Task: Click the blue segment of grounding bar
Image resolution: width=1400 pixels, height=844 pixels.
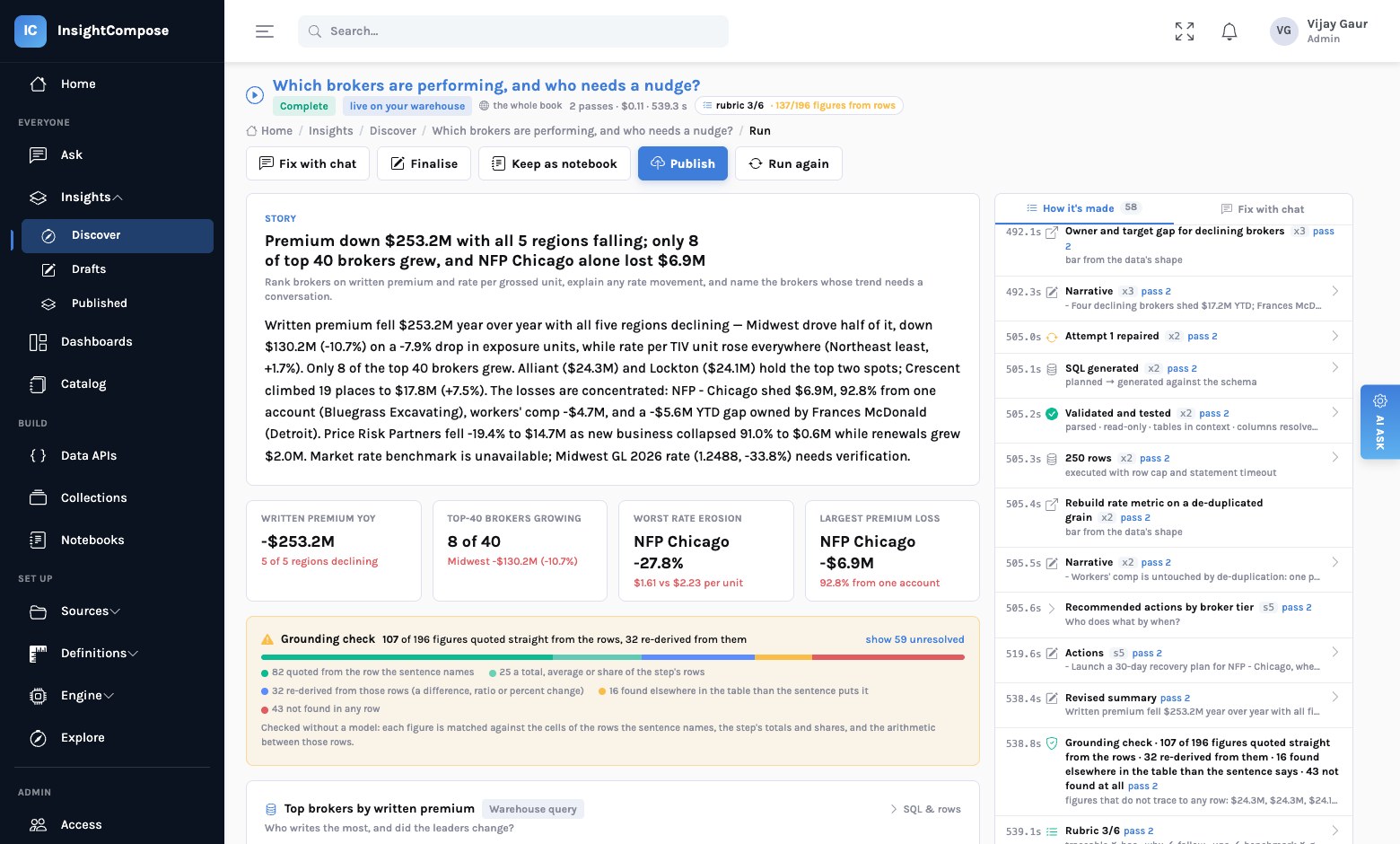Action: (x=697, y=657)
